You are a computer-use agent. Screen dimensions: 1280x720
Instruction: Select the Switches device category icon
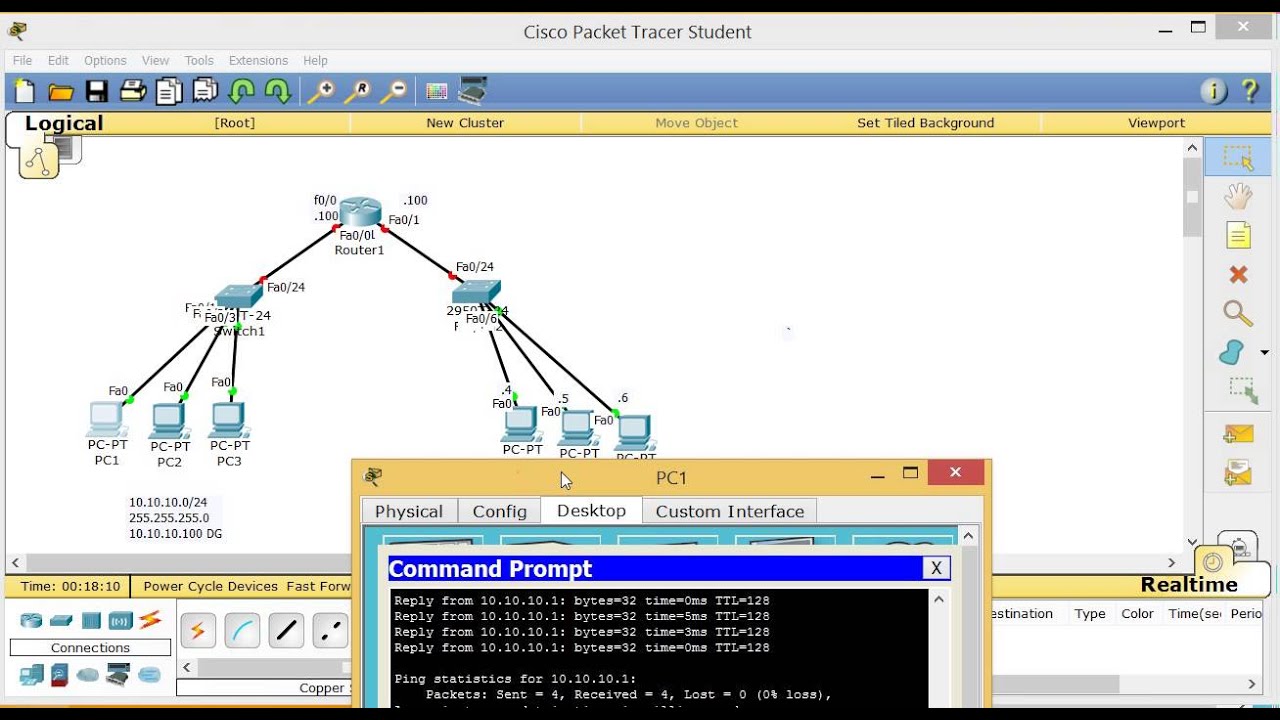(62, 621)
